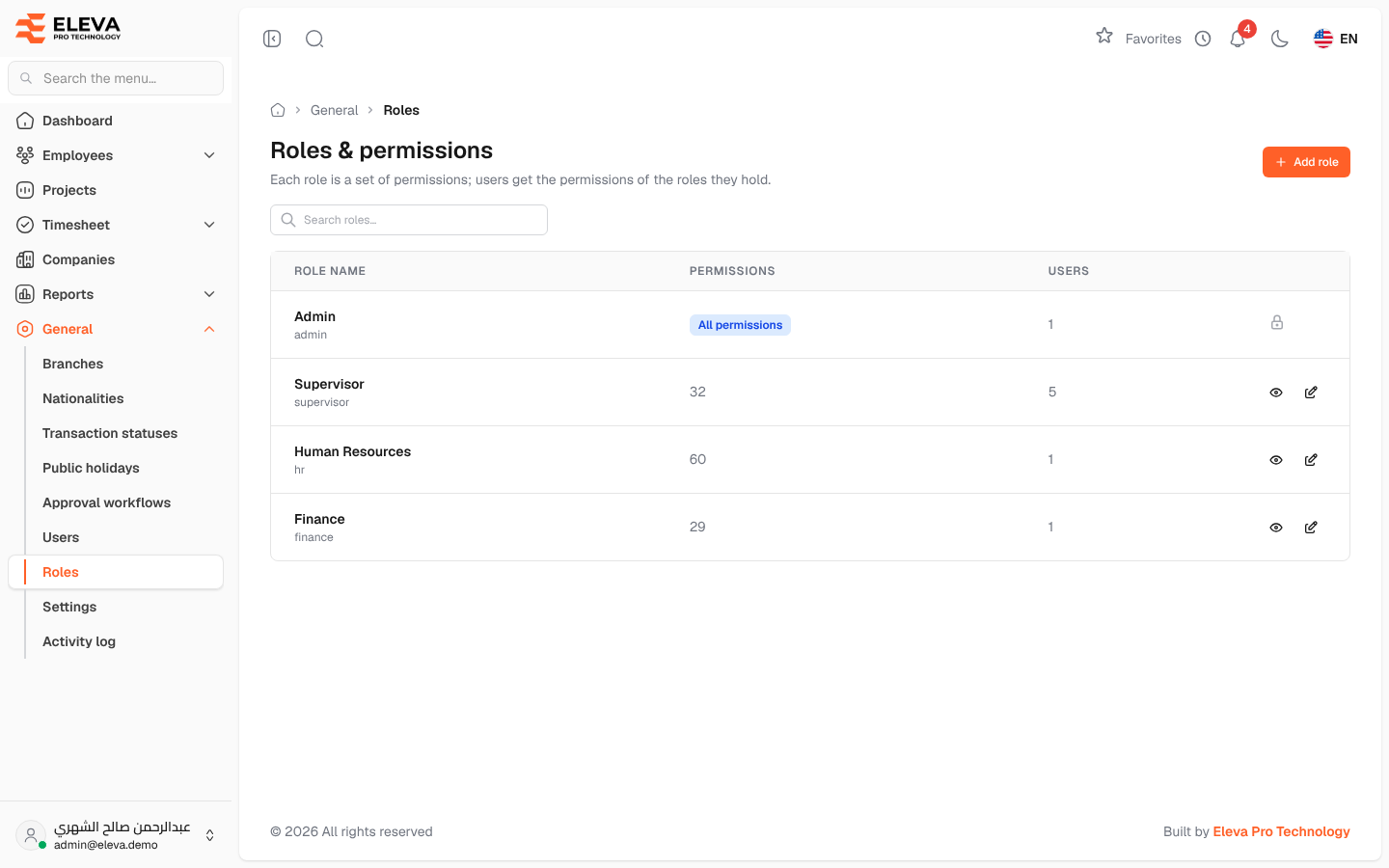Edit the Finance role

(x=1311, y=528)
